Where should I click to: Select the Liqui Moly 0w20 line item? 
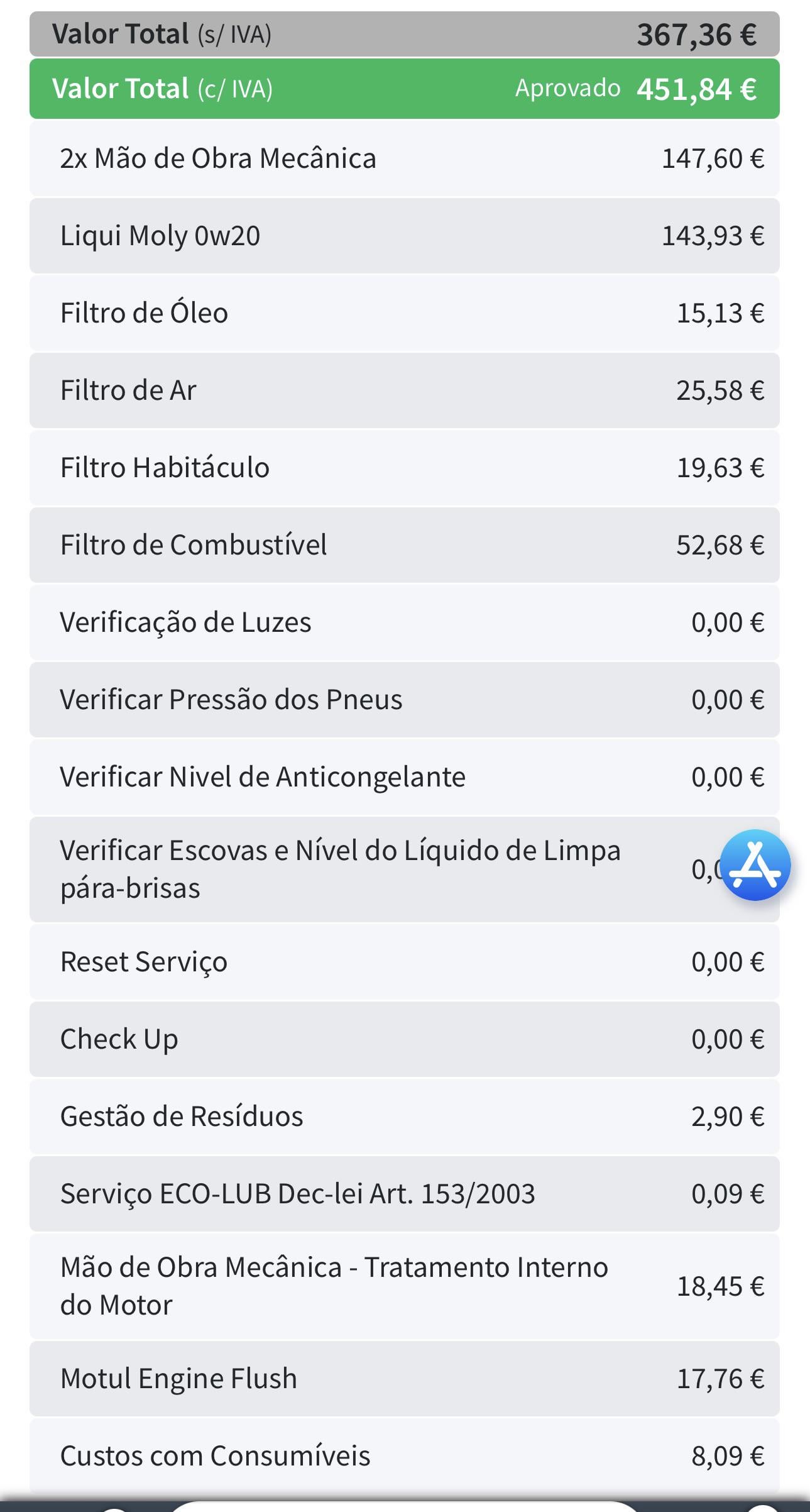click(405, 236)
